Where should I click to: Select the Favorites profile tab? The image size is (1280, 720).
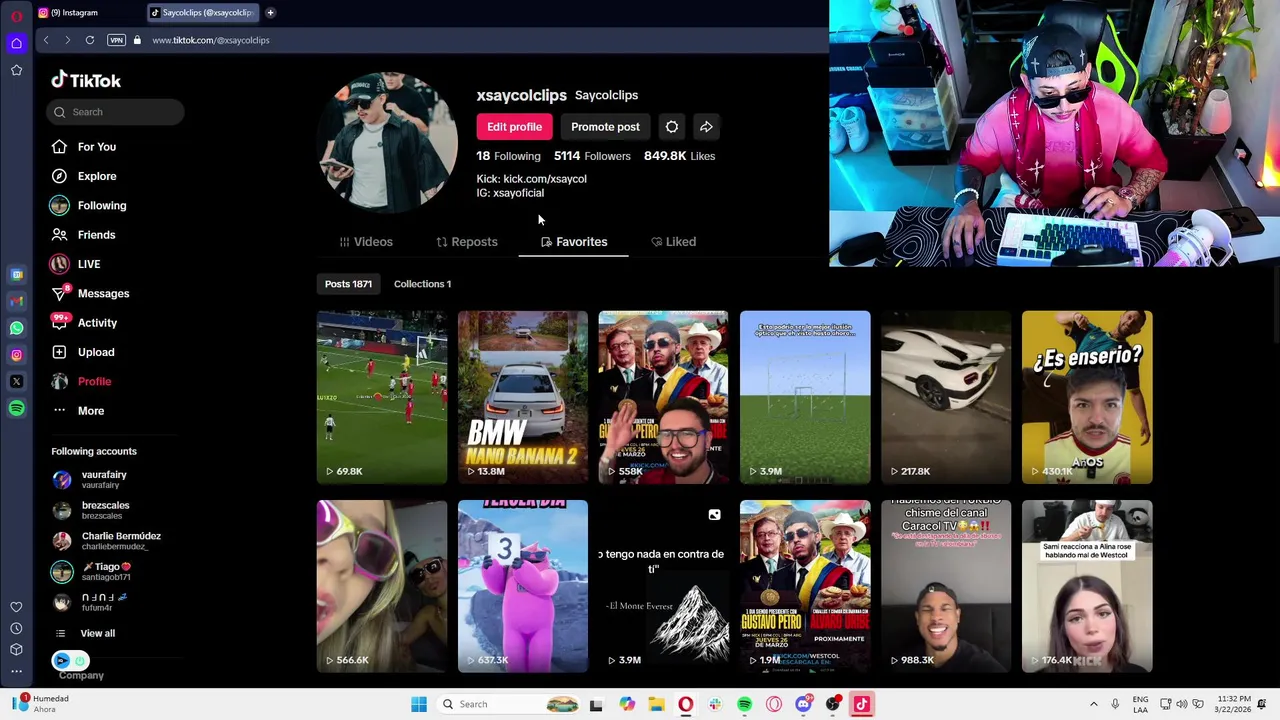574,242
